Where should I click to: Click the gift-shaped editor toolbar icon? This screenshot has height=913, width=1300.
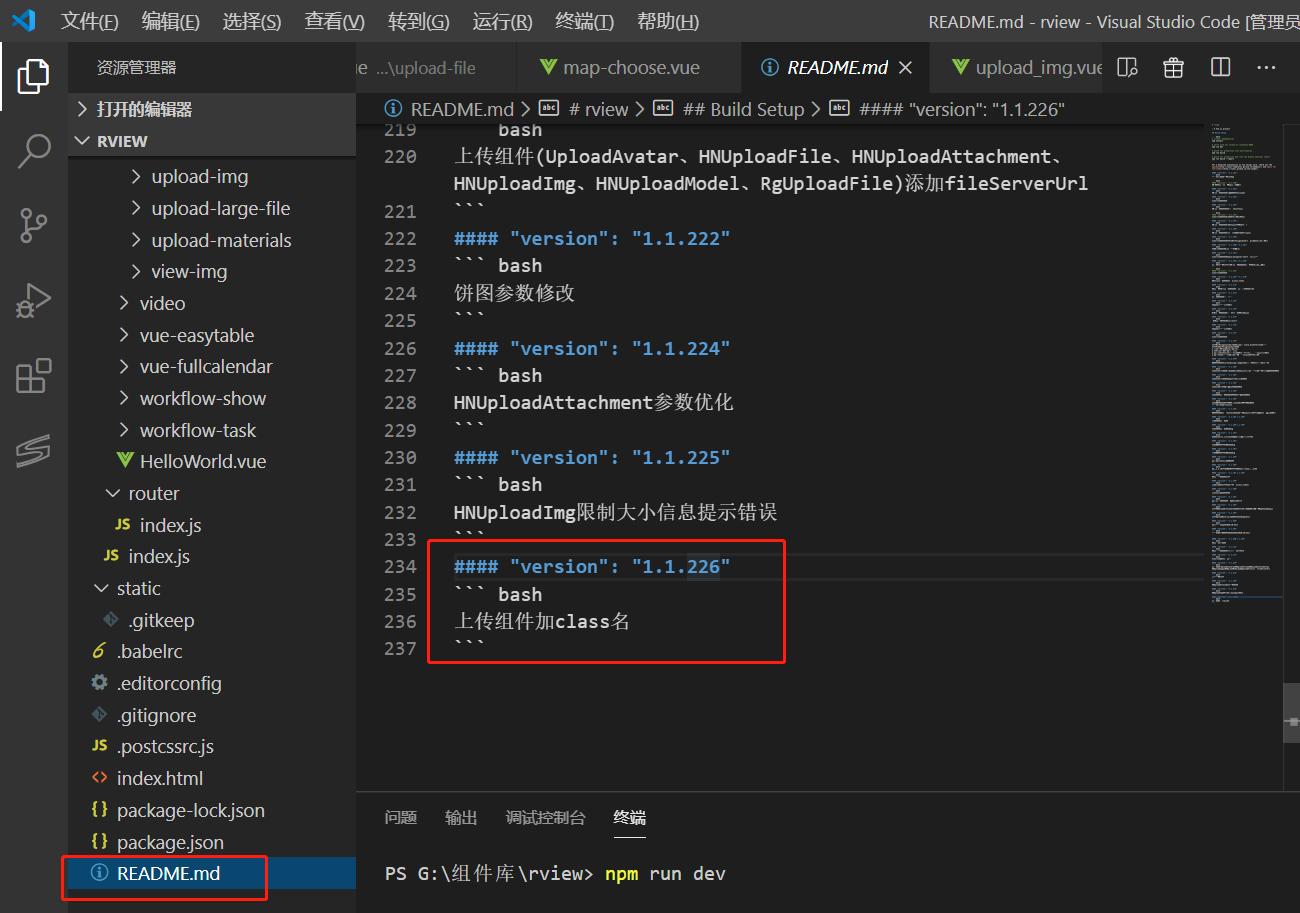1173,67
